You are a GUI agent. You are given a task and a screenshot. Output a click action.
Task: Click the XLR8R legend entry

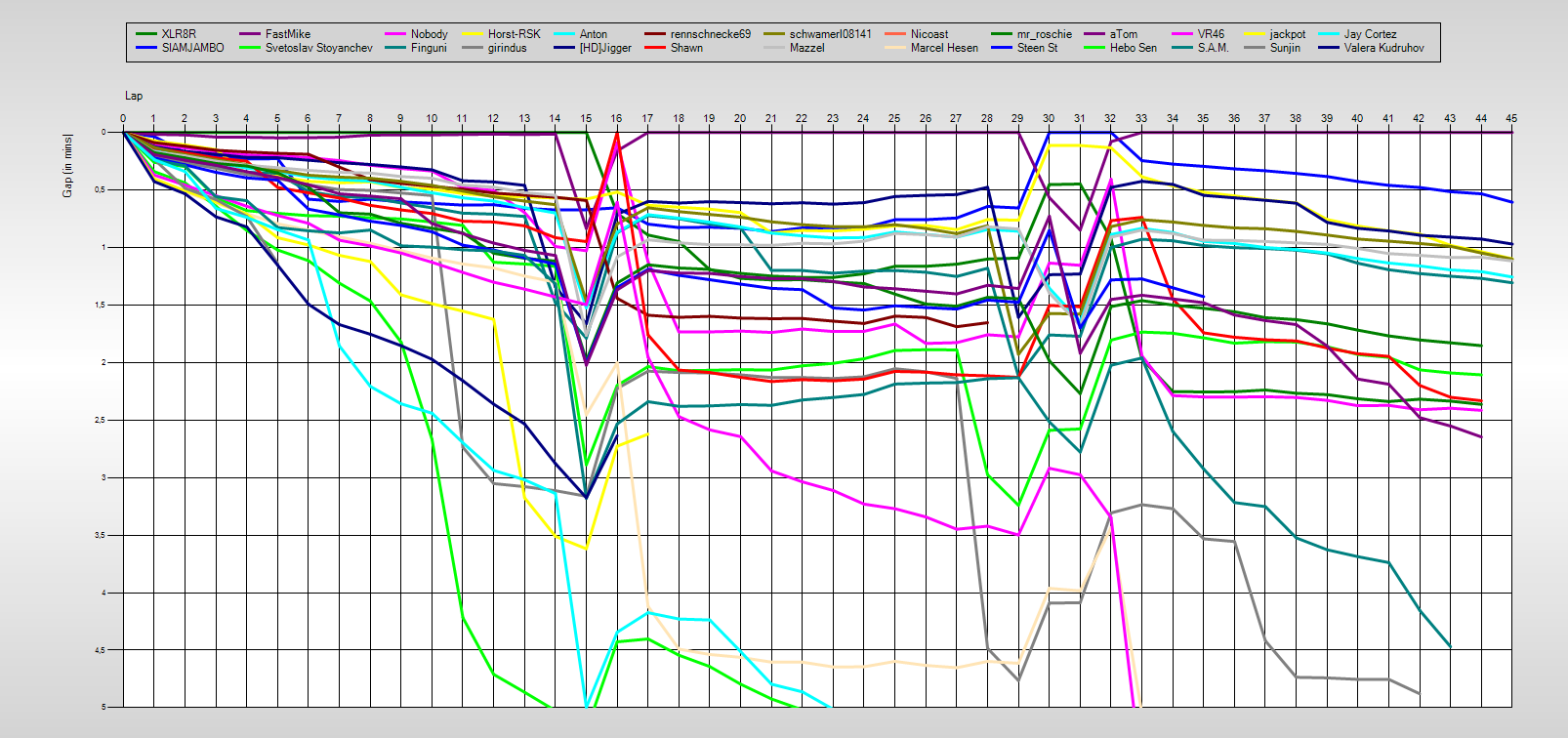[x=178, y=34]
